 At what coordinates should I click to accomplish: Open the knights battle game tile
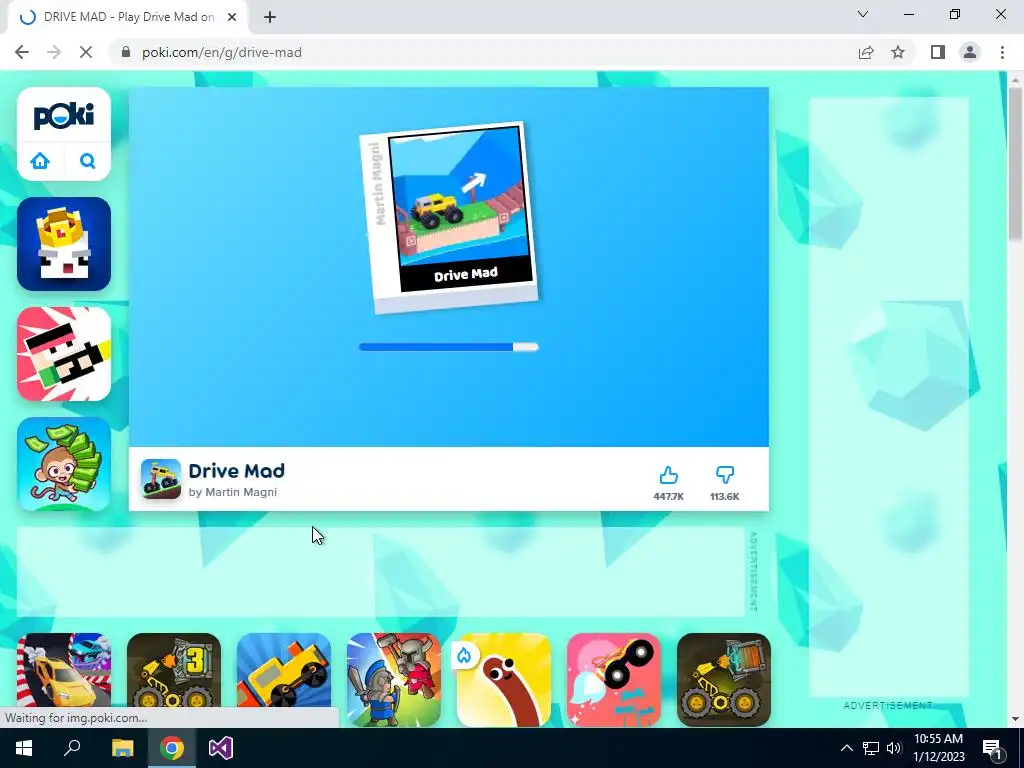click(394, 679)
